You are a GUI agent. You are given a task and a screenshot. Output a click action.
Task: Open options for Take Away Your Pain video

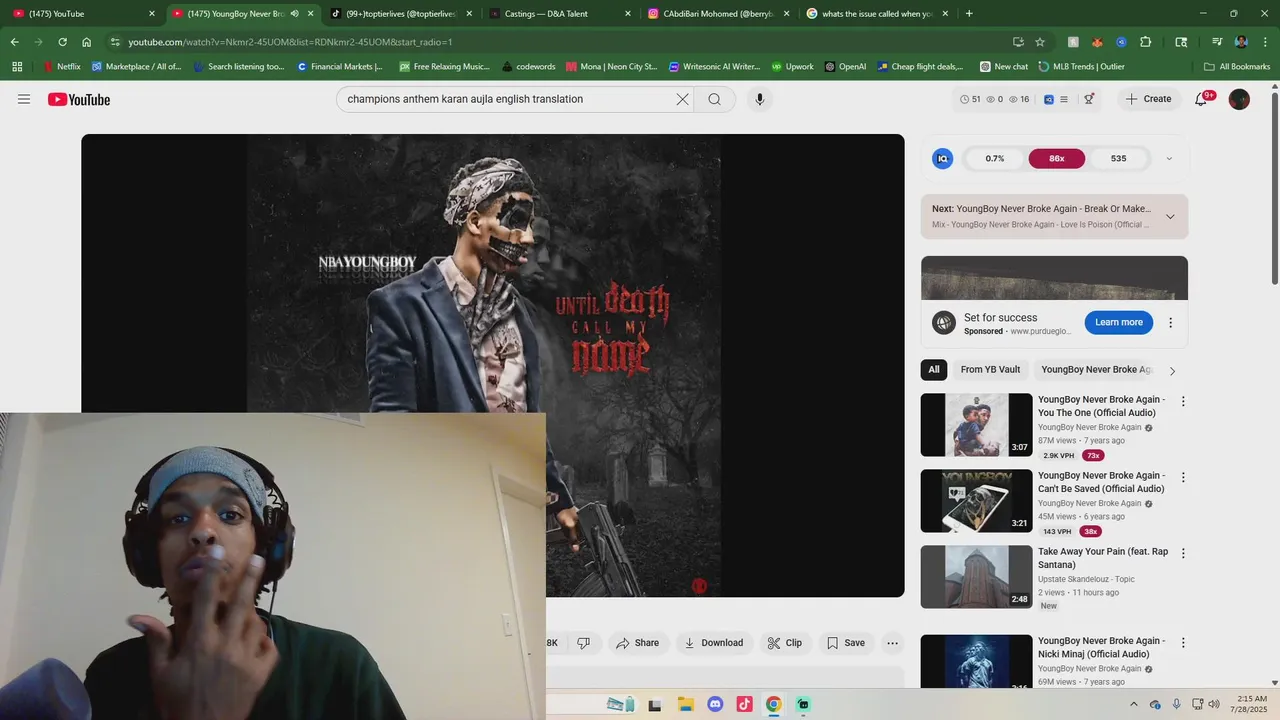[1183, 553]
